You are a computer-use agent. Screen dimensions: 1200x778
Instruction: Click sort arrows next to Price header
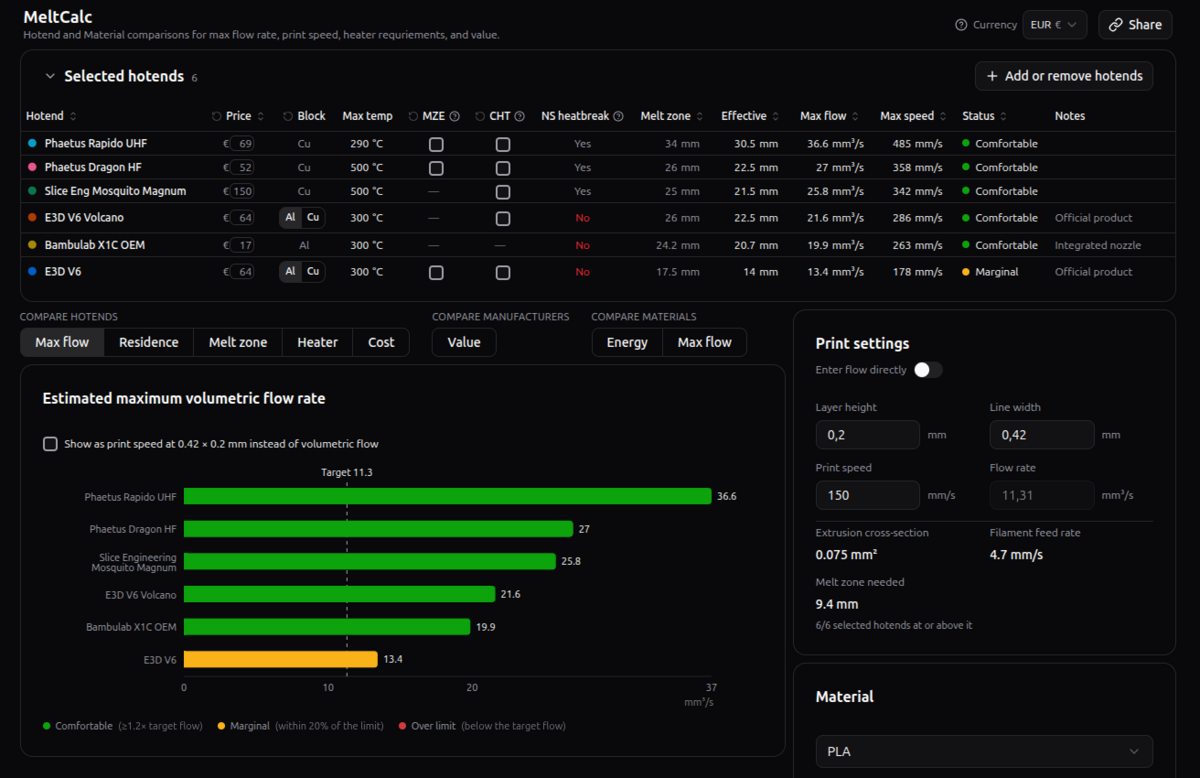coord(261,117)
